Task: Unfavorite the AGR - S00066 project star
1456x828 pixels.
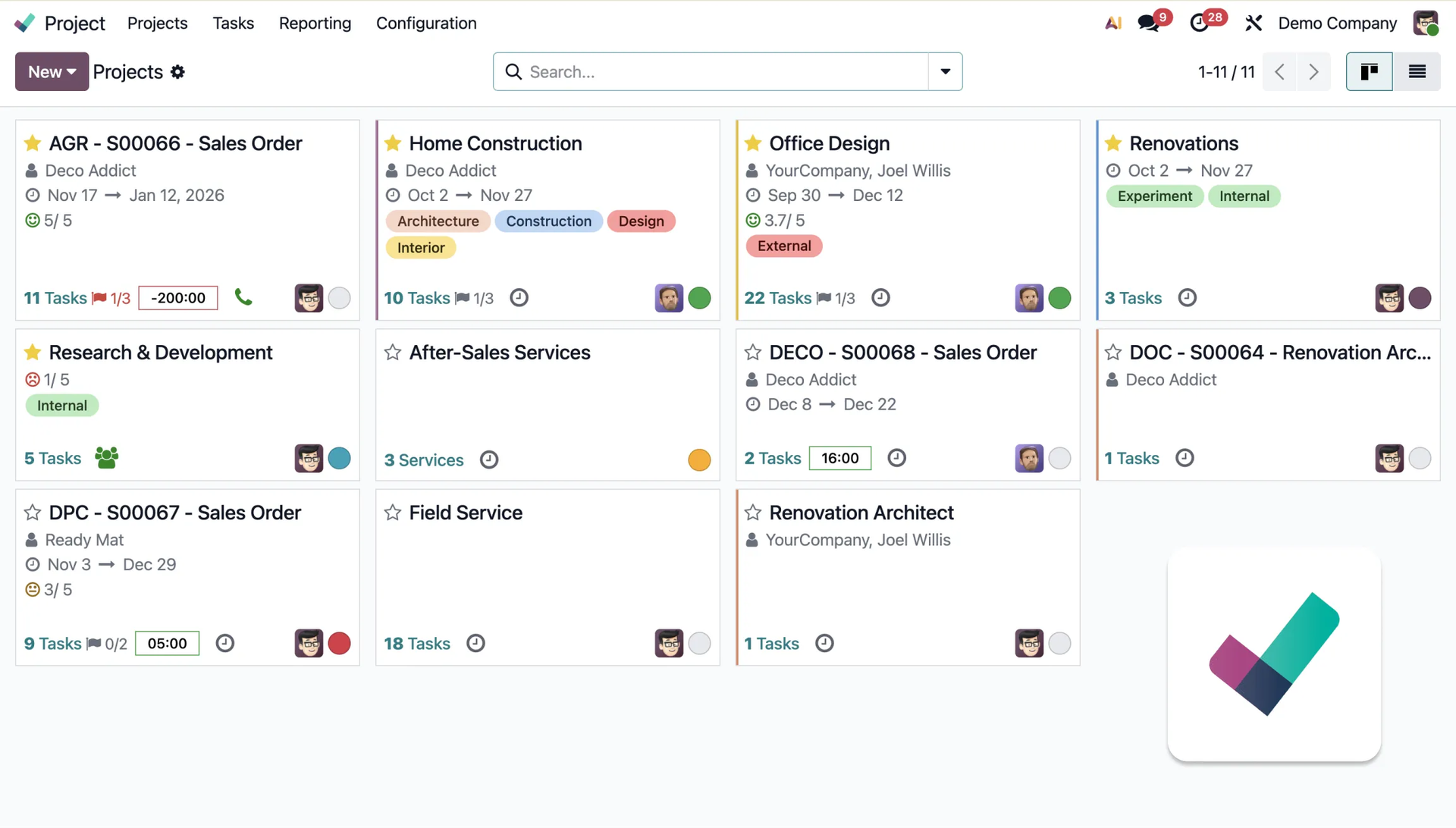Action: [33, 143]
